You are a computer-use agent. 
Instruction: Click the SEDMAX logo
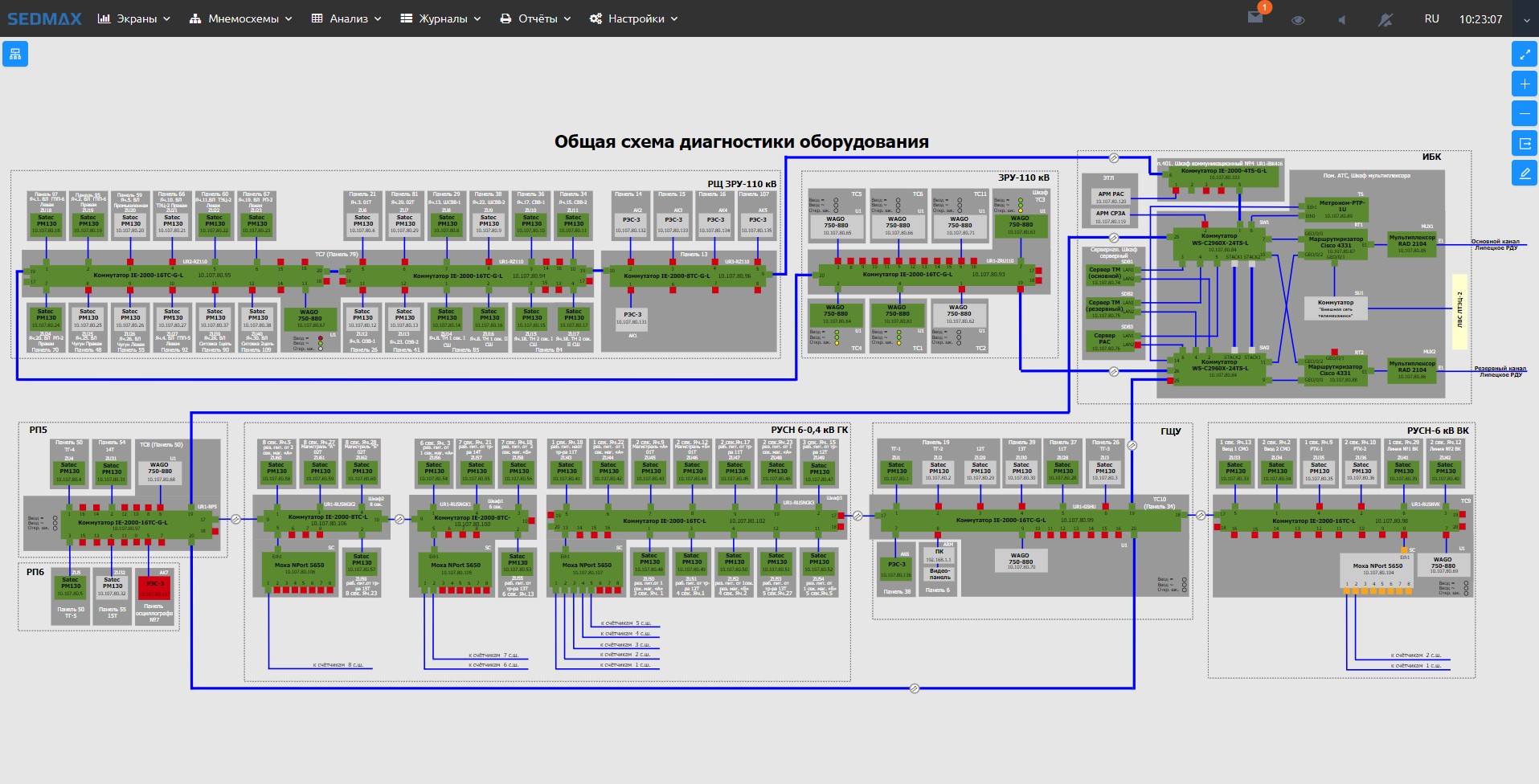[44, 18]
